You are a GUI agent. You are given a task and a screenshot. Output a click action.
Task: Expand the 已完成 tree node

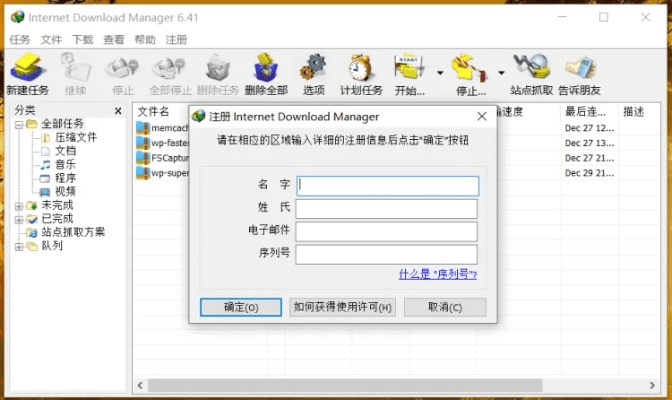coord(18,220)
